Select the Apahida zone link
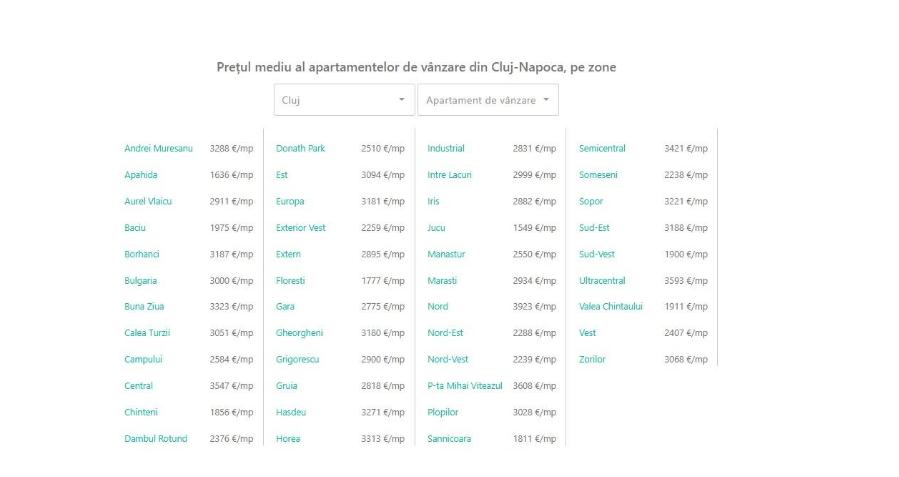 pyautogui.click(x=141, y=175)
